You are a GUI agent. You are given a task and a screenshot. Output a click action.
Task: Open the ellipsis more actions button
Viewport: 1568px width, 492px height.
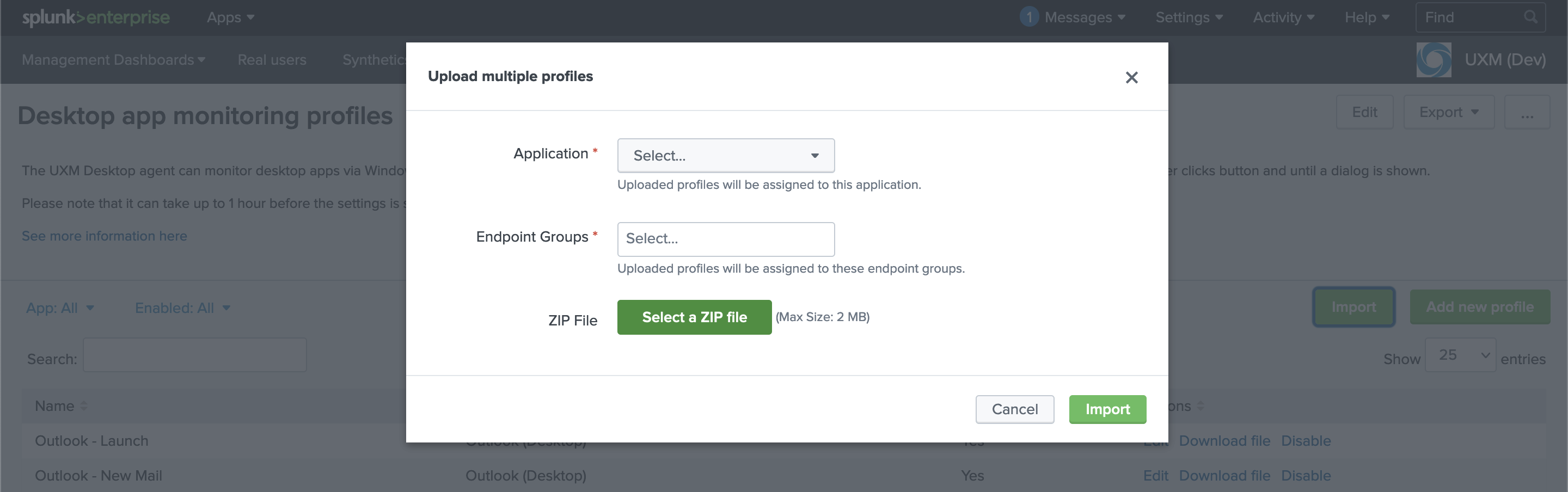1527,113
